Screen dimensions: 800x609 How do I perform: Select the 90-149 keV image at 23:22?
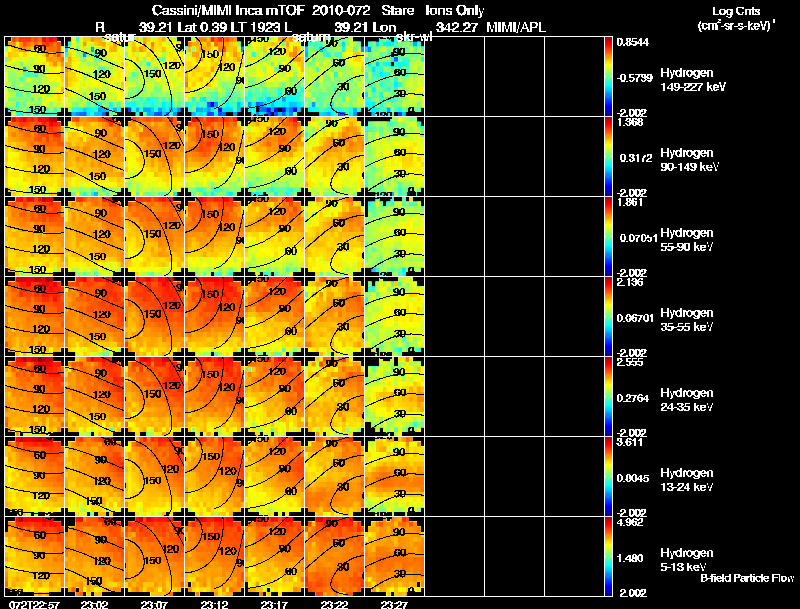pos(334,157)
